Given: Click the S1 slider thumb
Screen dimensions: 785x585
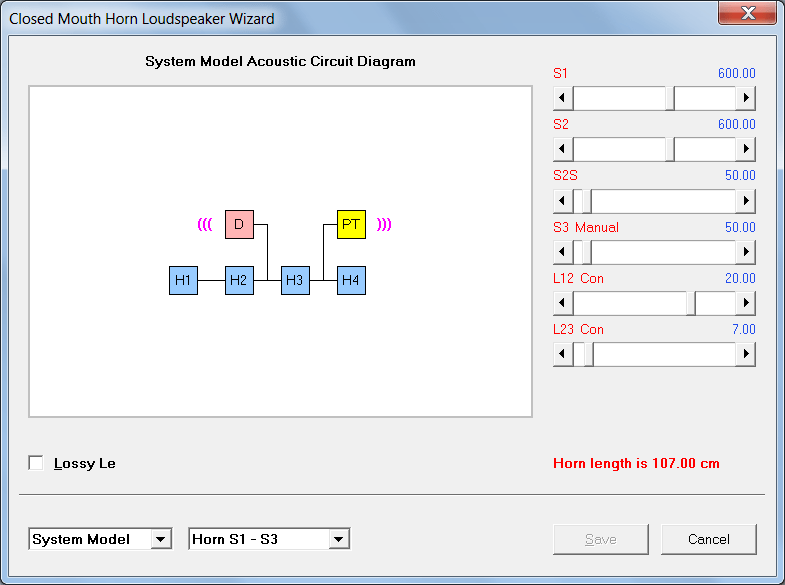Looking at the screenshot, I should pos(670,98).
